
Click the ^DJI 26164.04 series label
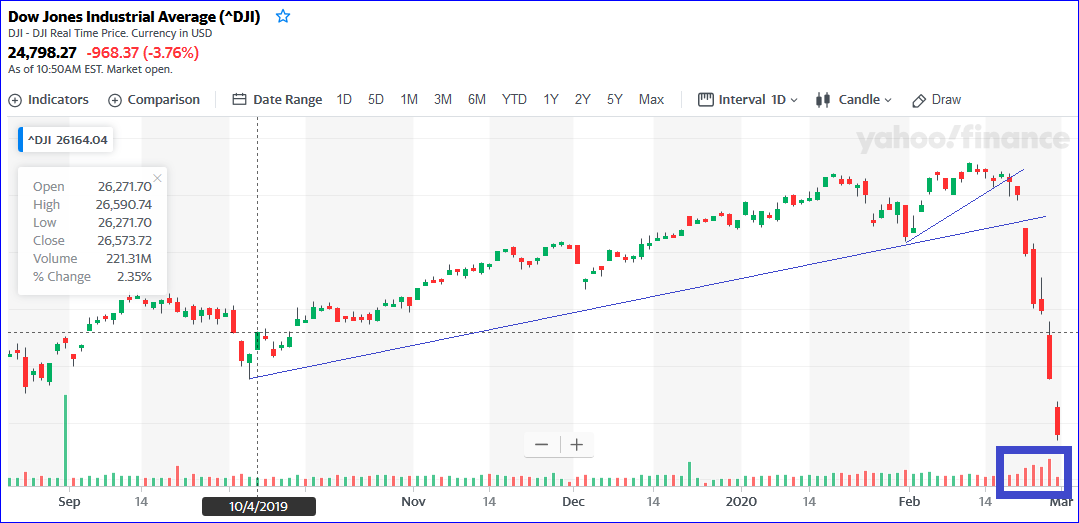tap(67, 140)
